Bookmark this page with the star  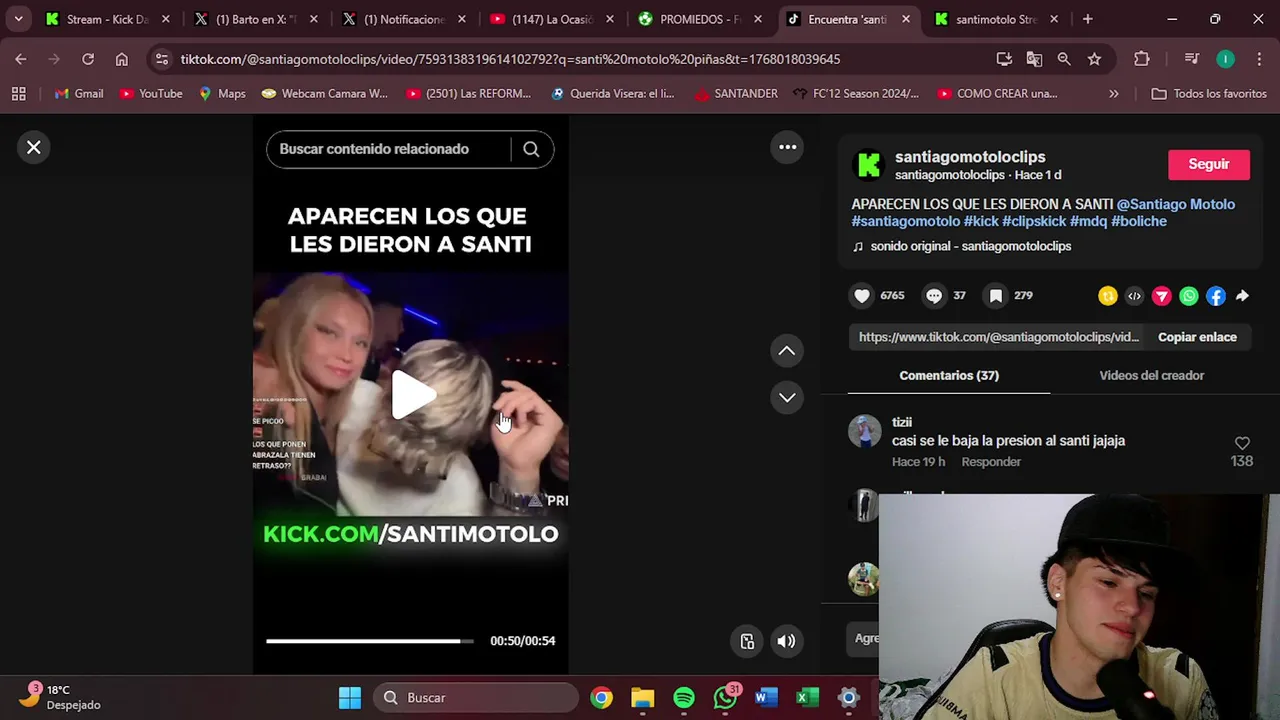[1094, 59]
